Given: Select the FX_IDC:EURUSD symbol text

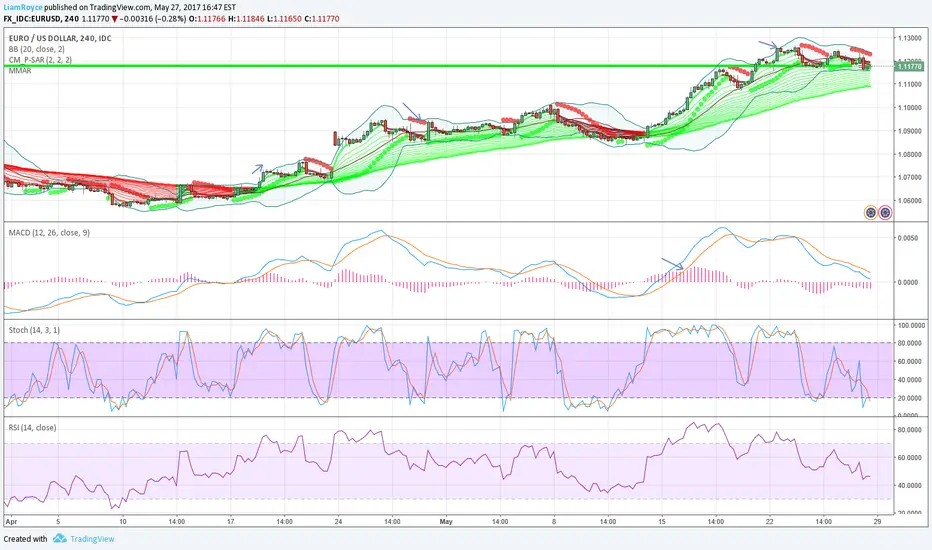Looking at the screenshot, I should (40, 18).
